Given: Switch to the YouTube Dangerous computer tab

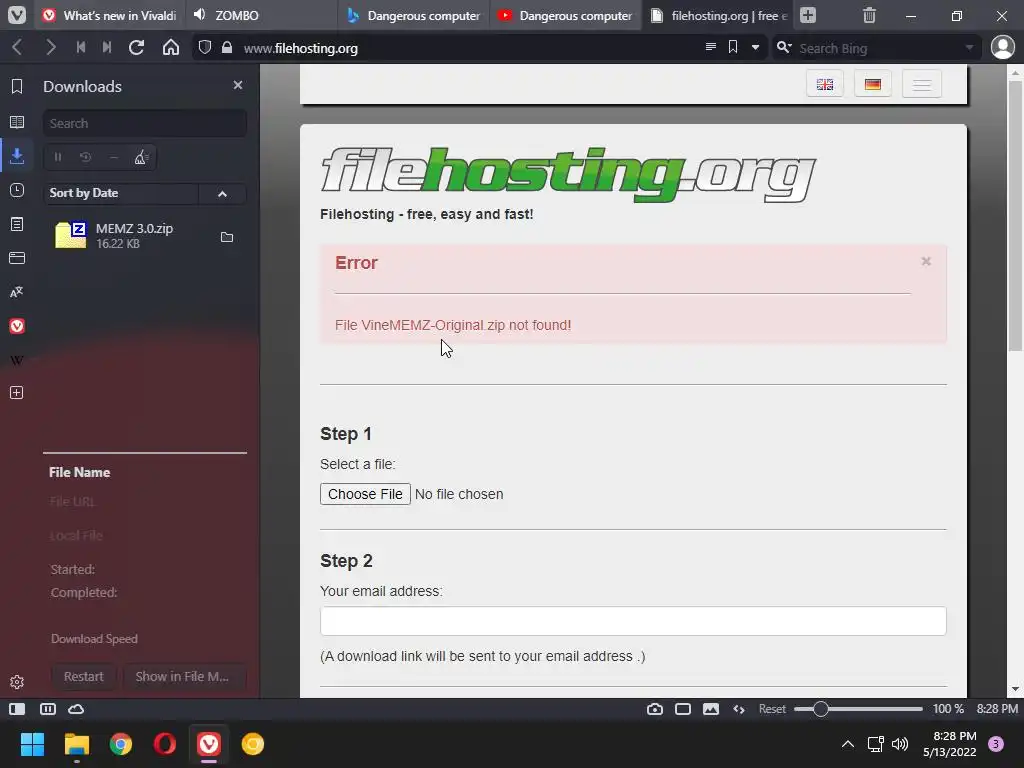Looking at the screenshot, I should (566, 15).
